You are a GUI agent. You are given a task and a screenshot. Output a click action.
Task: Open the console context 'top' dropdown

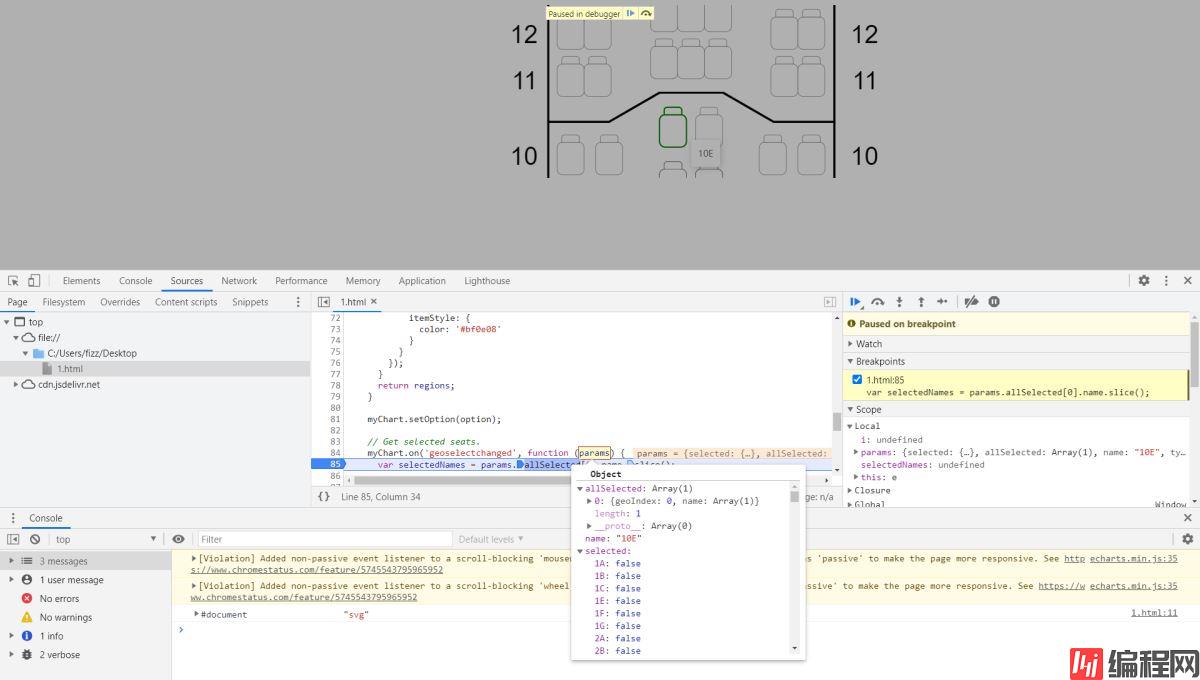[105, 539]
